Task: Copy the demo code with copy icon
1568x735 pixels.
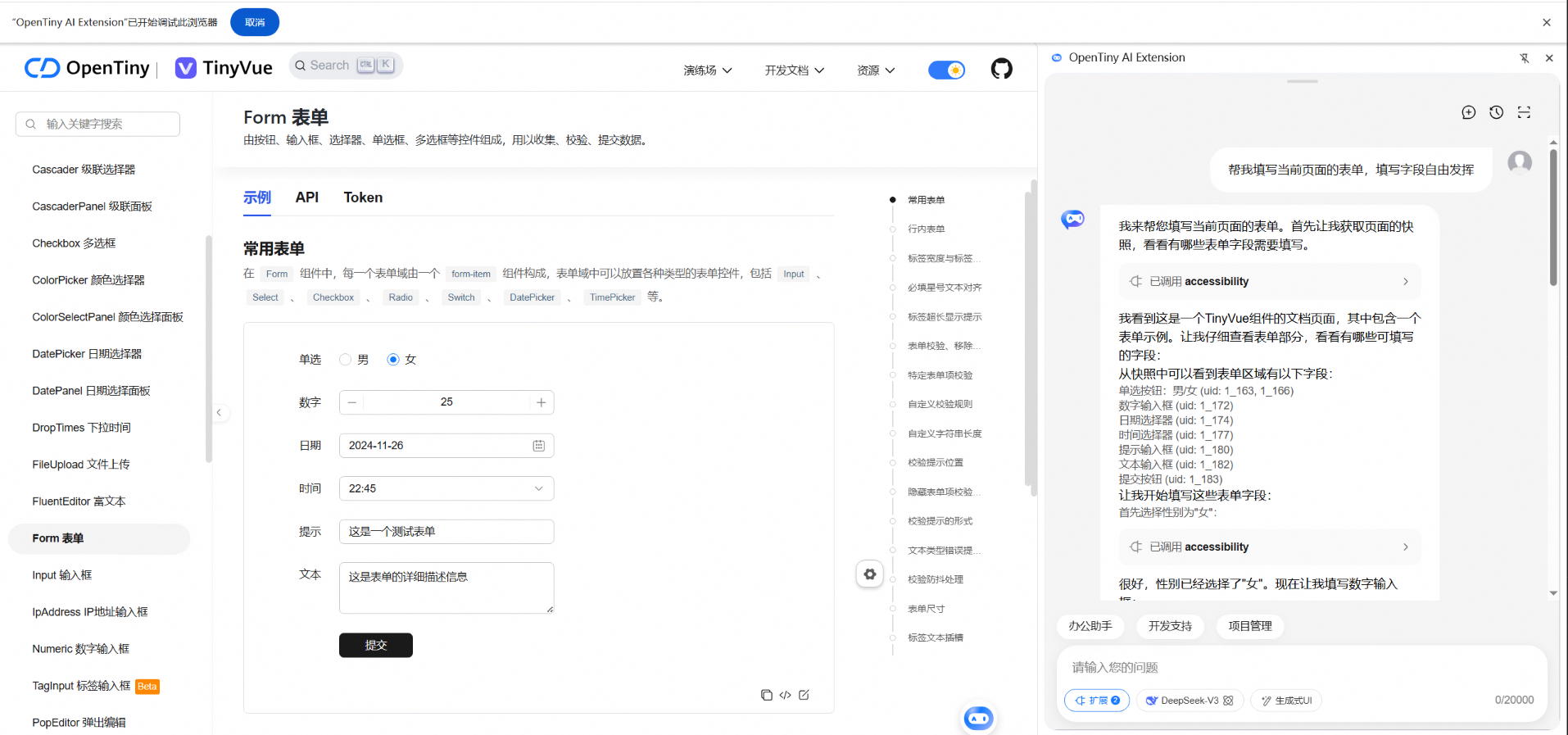Action: (x=766, y=695)
